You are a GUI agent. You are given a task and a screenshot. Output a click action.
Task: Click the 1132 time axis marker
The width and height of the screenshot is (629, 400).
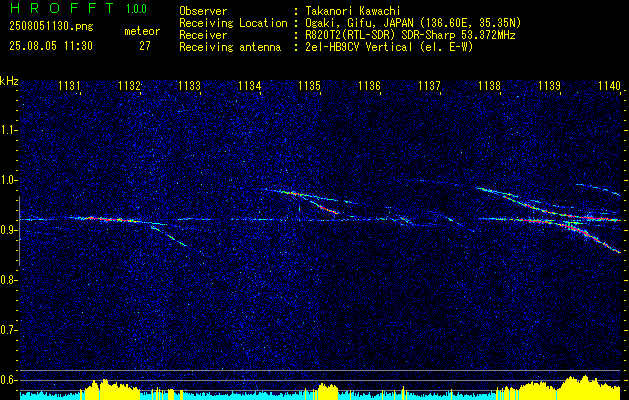pos(129,85)
